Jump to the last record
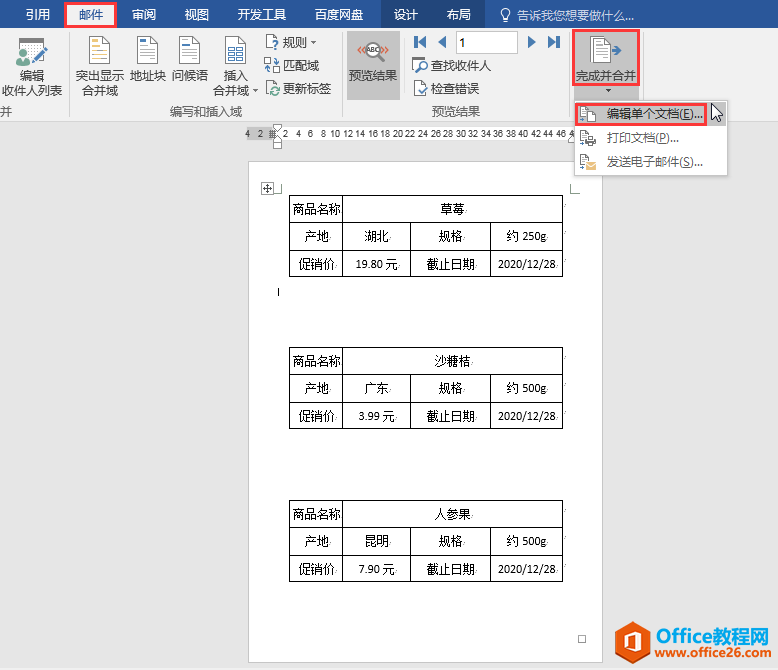The image size is (778, 670). 554,42
